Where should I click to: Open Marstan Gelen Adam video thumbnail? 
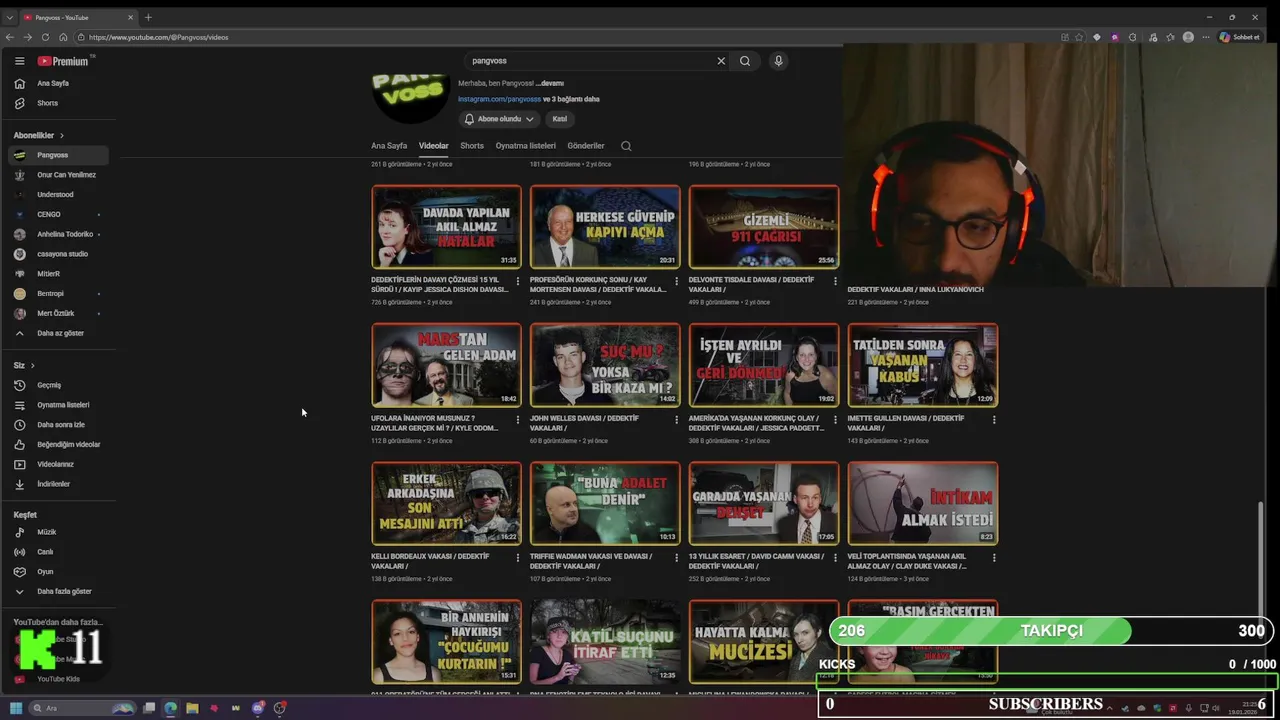pos(446,365)
